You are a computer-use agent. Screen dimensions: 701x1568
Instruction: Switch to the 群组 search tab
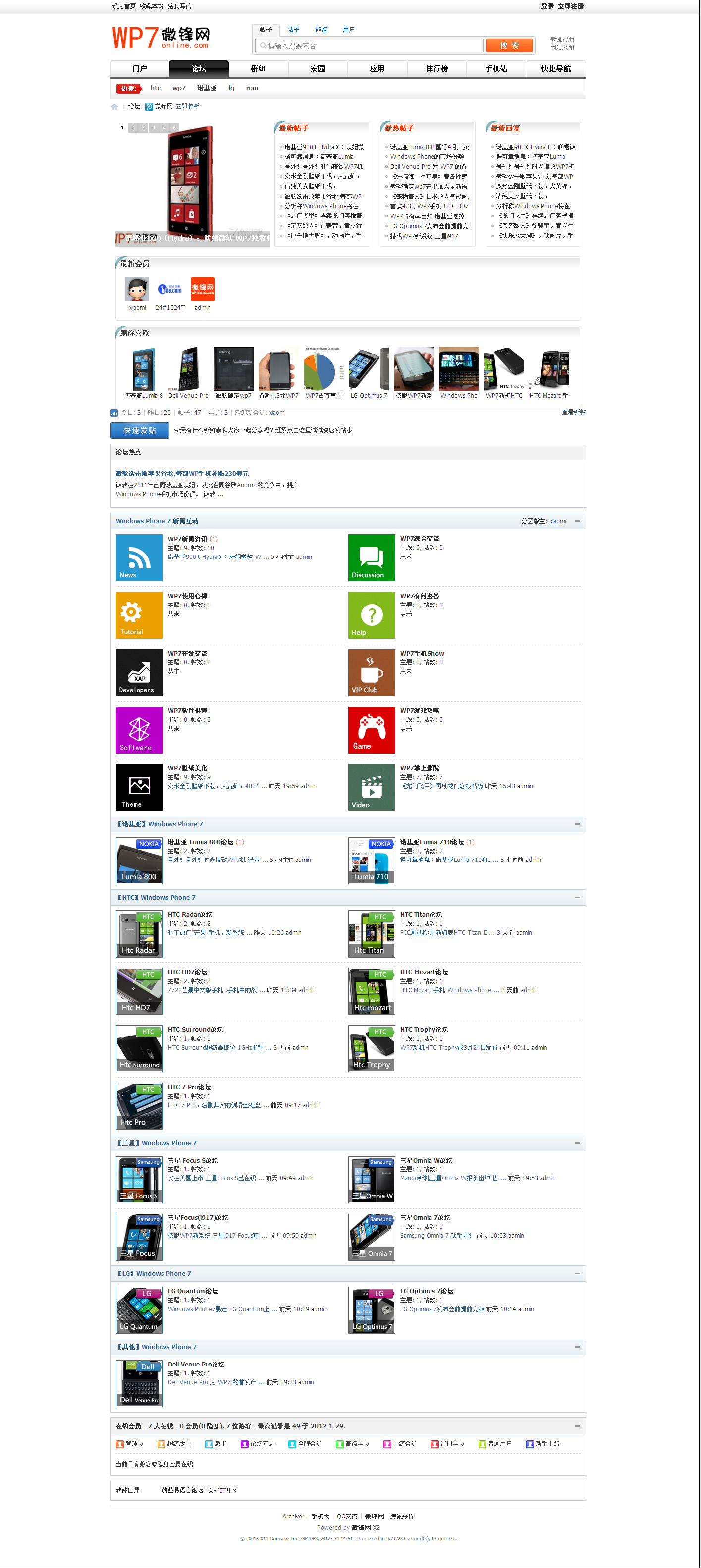pyautogui.click(x=321, y=30)
